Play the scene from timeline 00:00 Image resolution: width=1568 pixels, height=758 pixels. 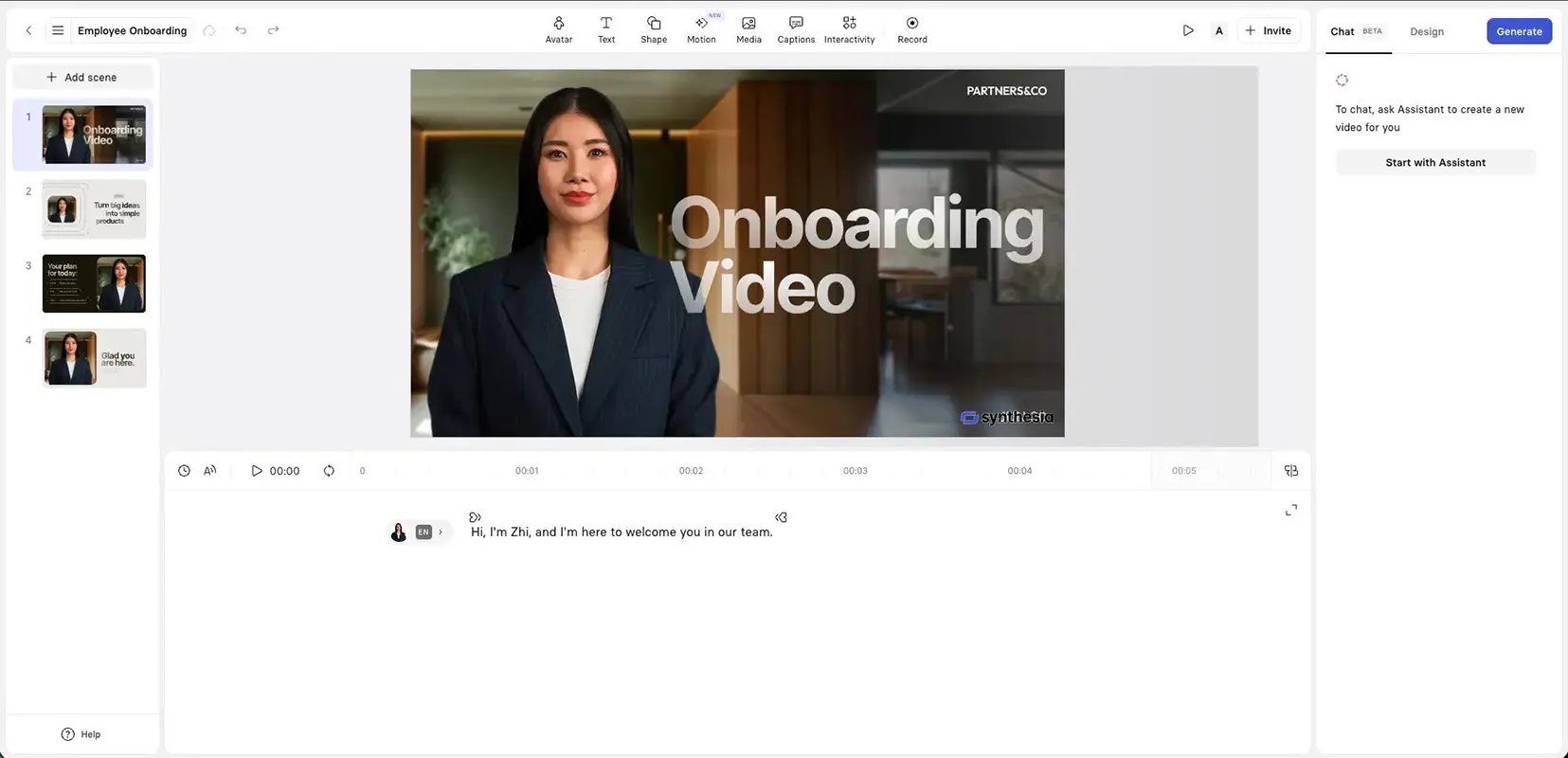(257, 471)
